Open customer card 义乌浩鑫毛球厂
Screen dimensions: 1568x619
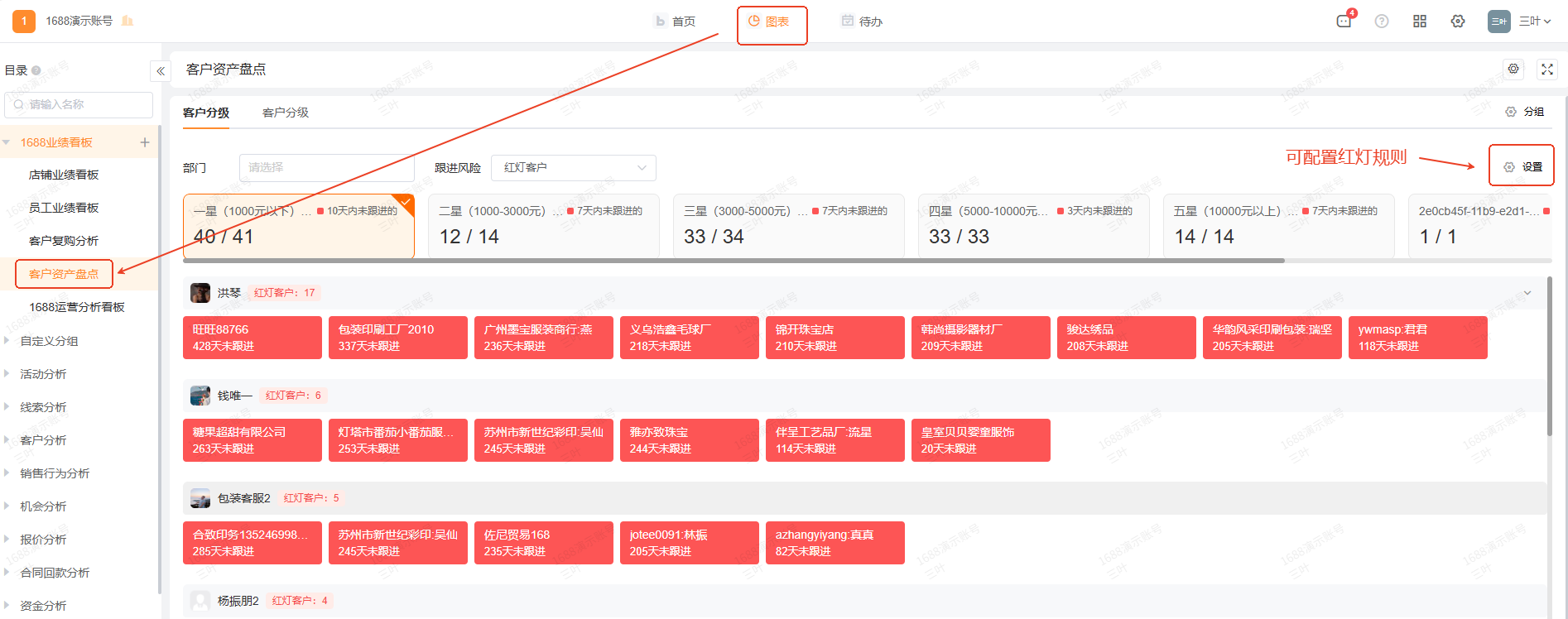coord(690,338)
